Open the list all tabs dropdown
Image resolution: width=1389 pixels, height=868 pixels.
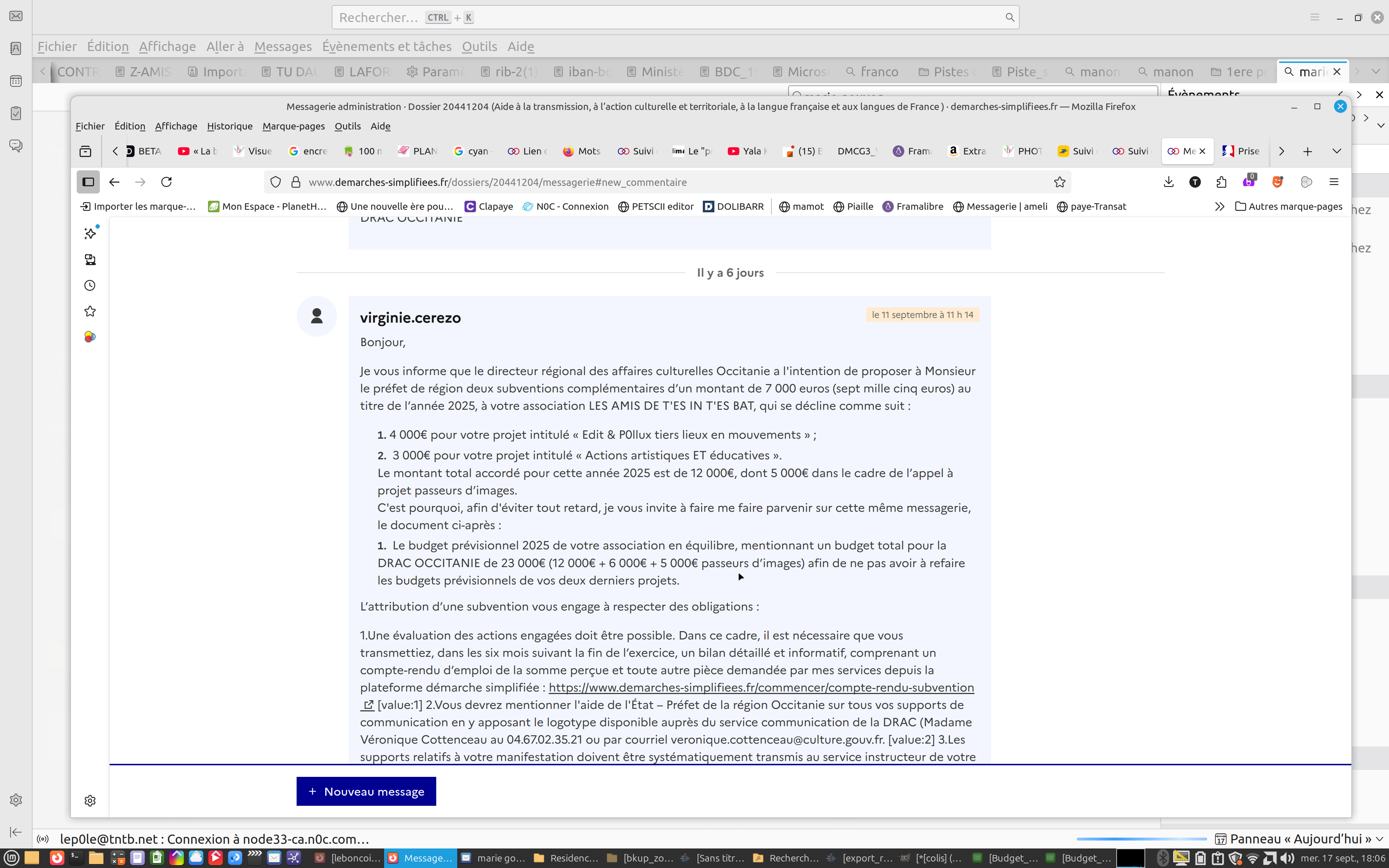[1337, 151]
